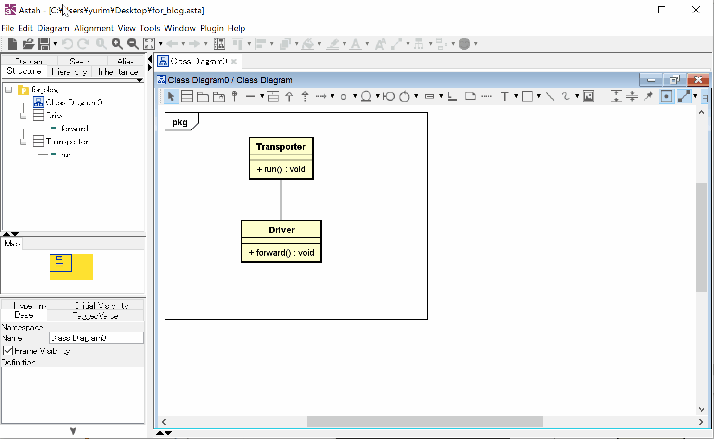Select the Text tool in diagram toolbar

click(x=504, y=96)
